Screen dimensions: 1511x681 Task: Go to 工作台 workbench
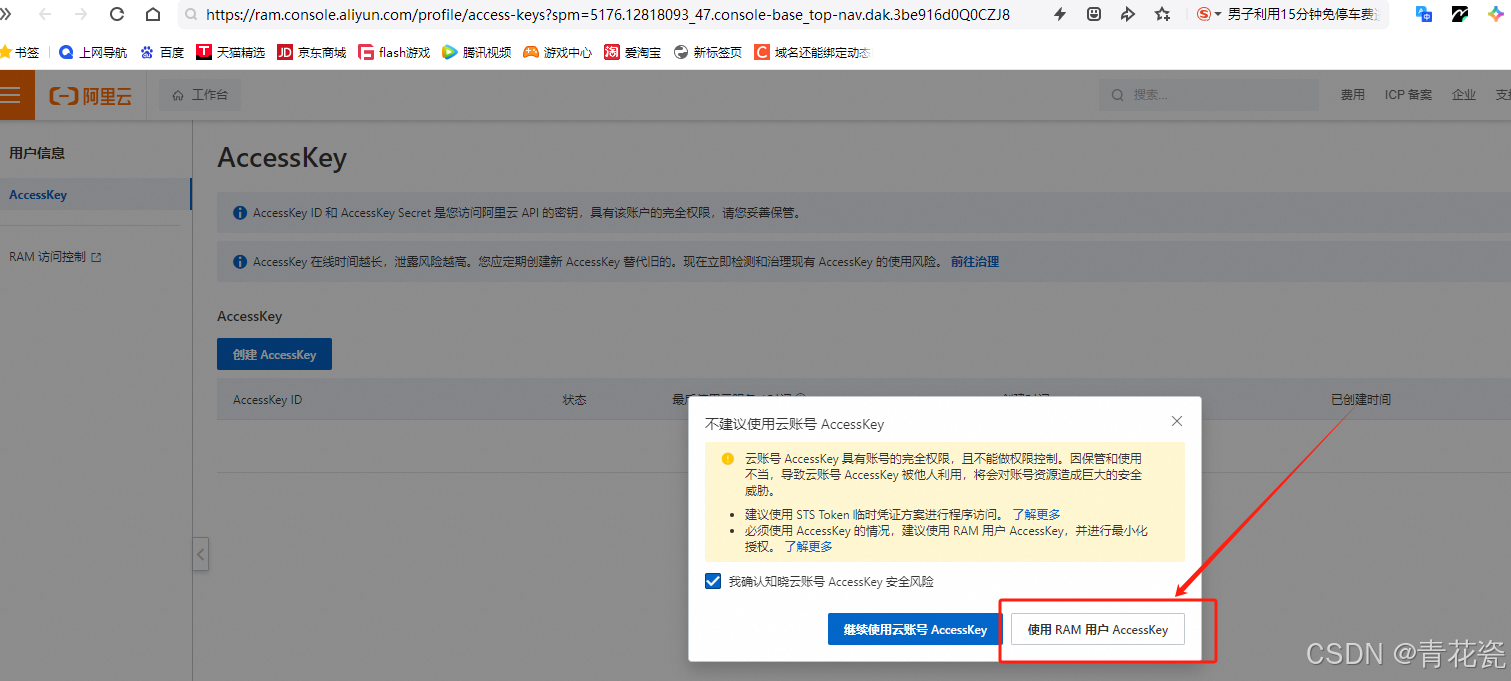coord(200,95)
